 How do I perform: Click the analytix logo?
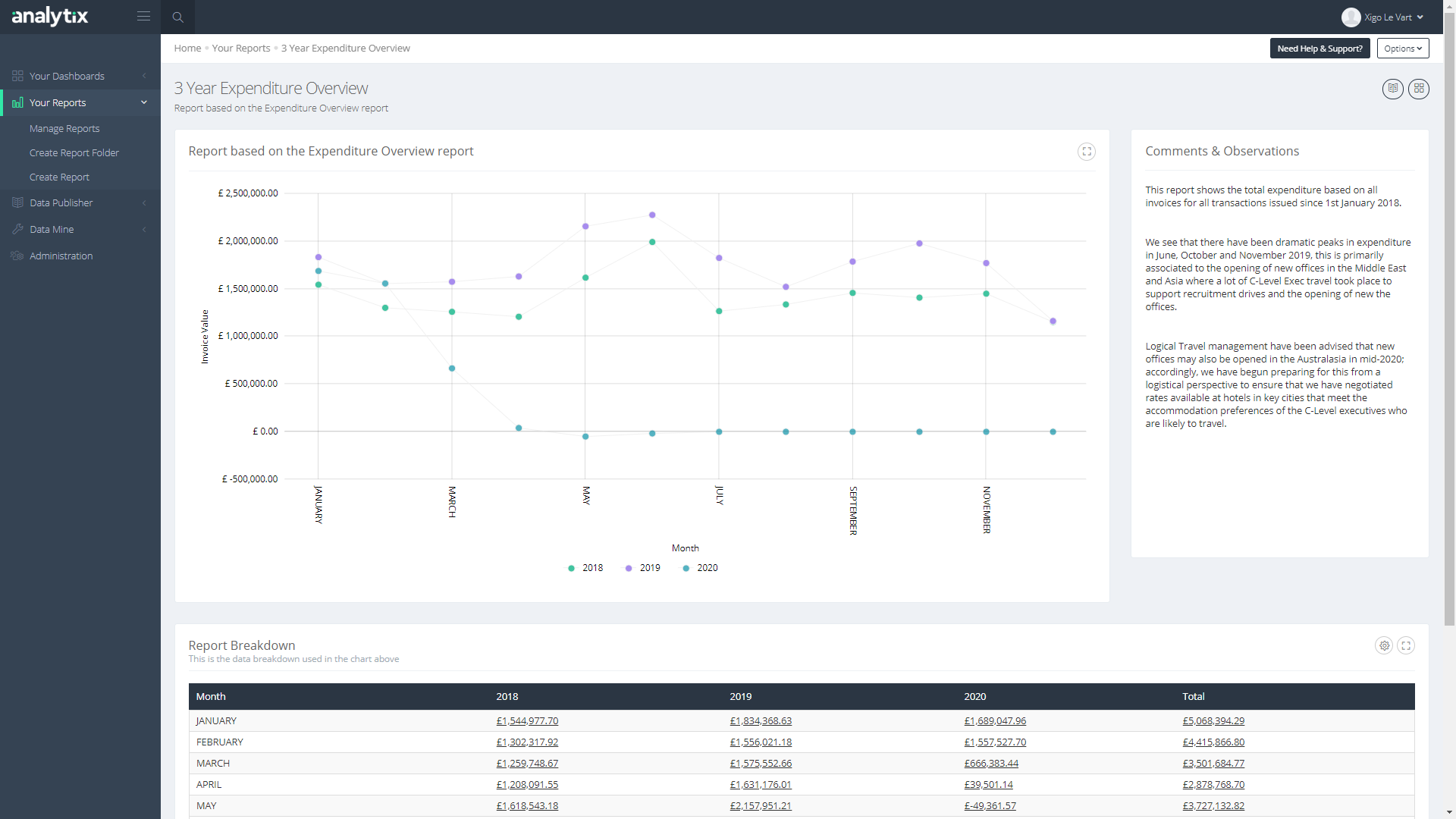click(50, 16)
